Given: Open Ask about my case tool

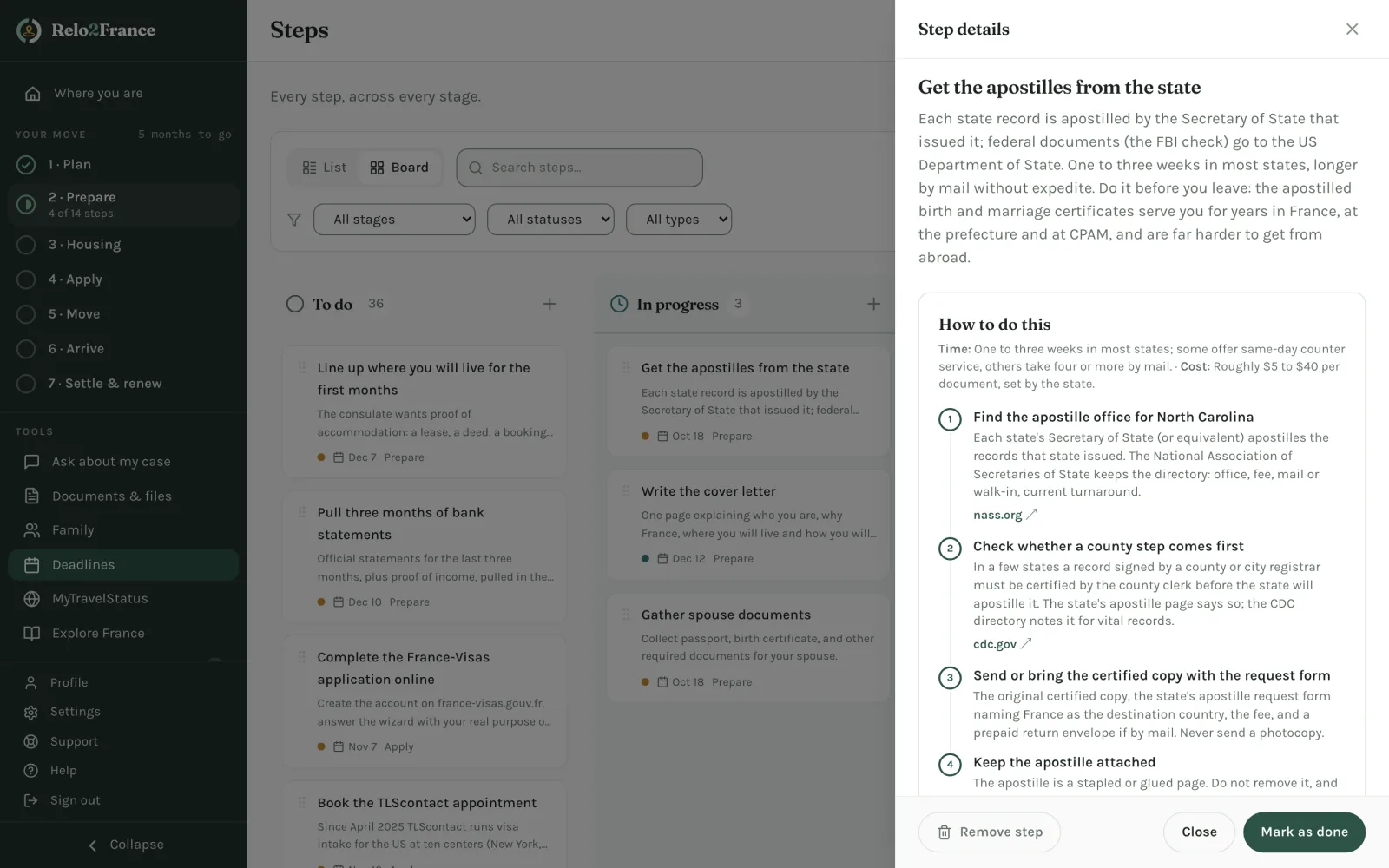Looking at the screenshot, I should click(x=123, y=462).
